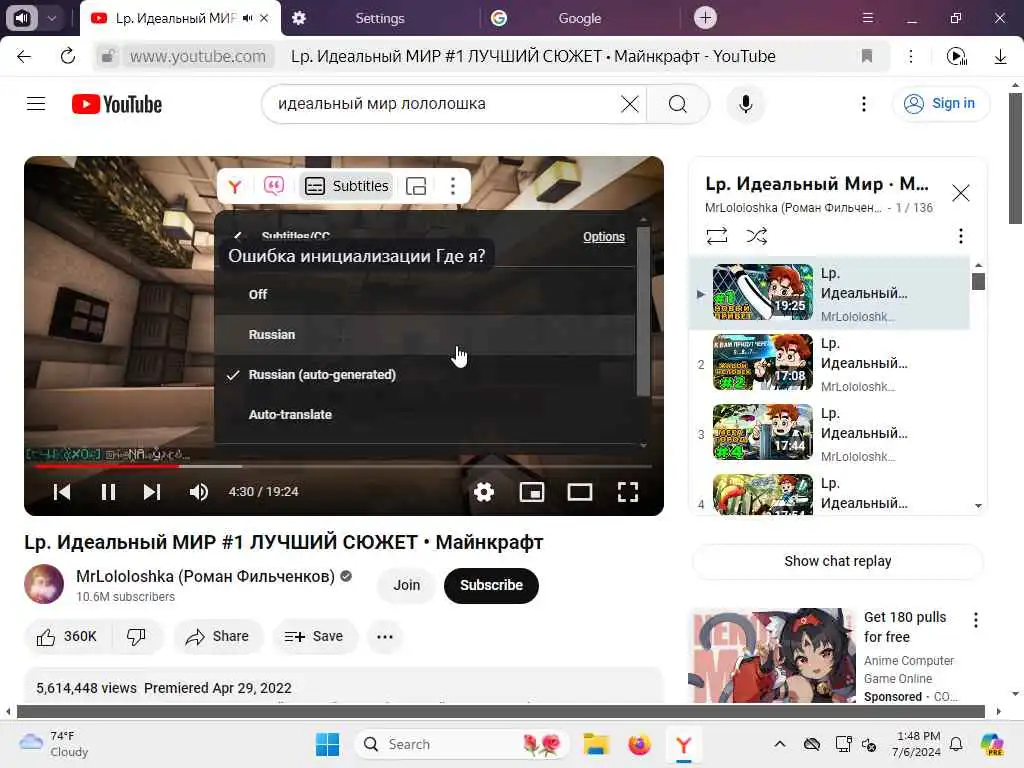Subscribe to MrLololoshka
Viewport: 1024px width, 768px height.
[491, 585]
